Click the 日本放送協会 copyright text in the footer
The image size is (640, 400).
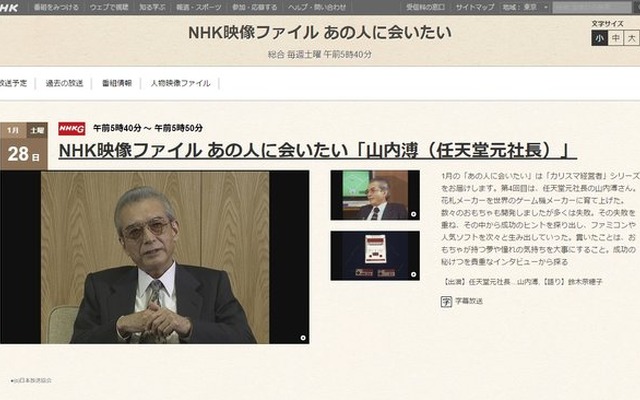(31, 380)
